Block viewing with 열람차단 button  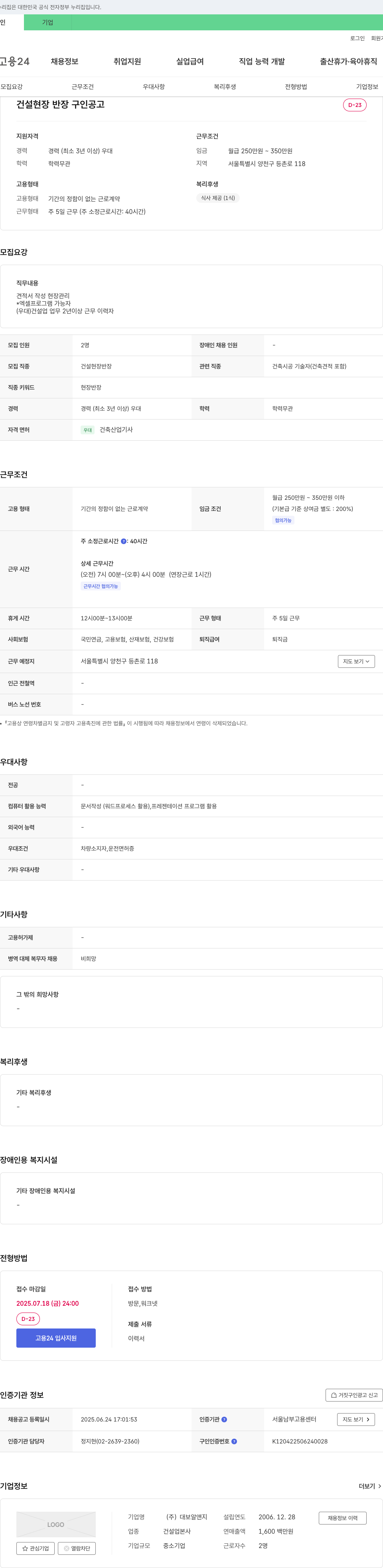pos(77,1548)
